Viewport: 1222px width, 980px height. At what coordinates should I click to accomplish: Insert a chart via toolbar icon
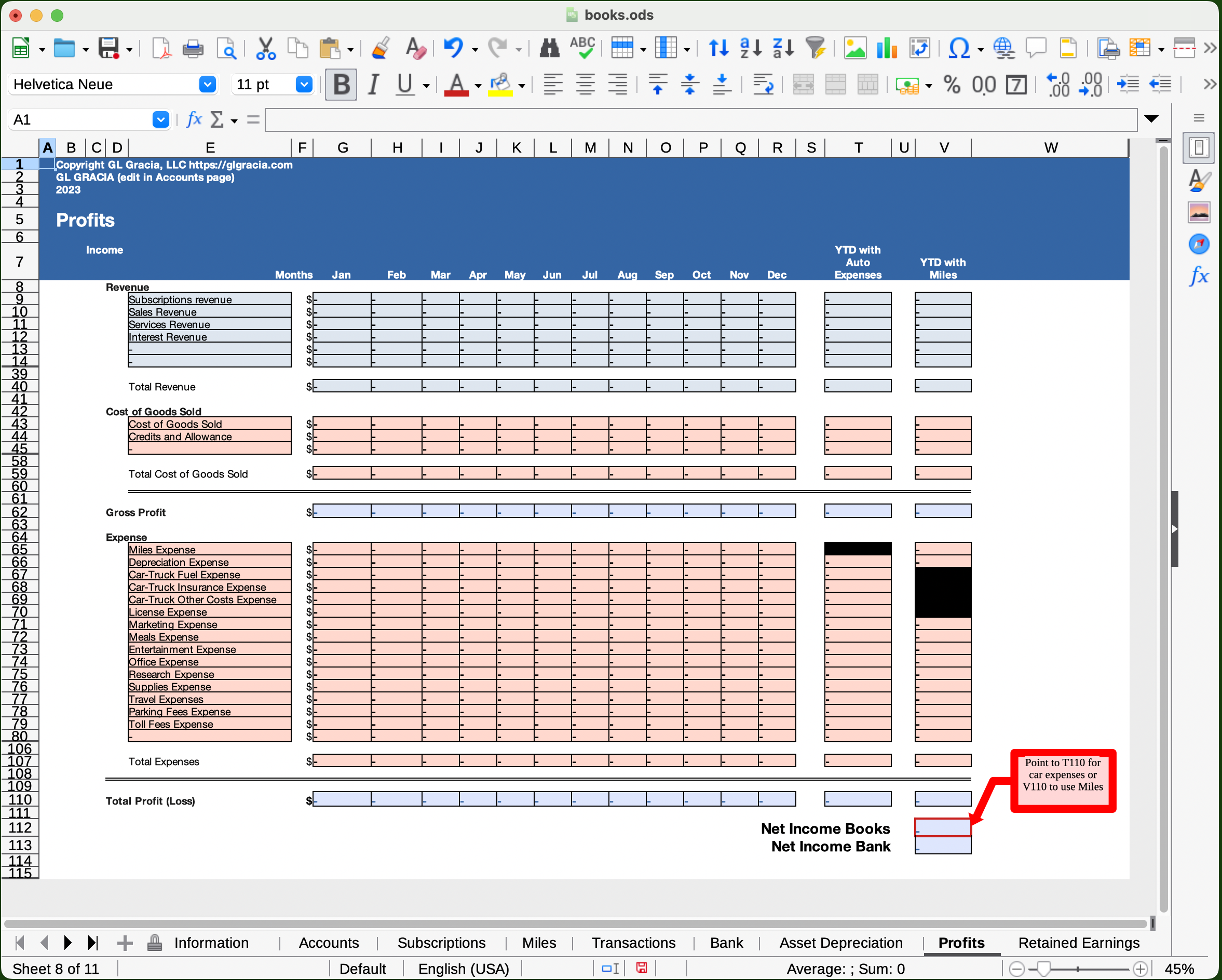tap(887, 49)
